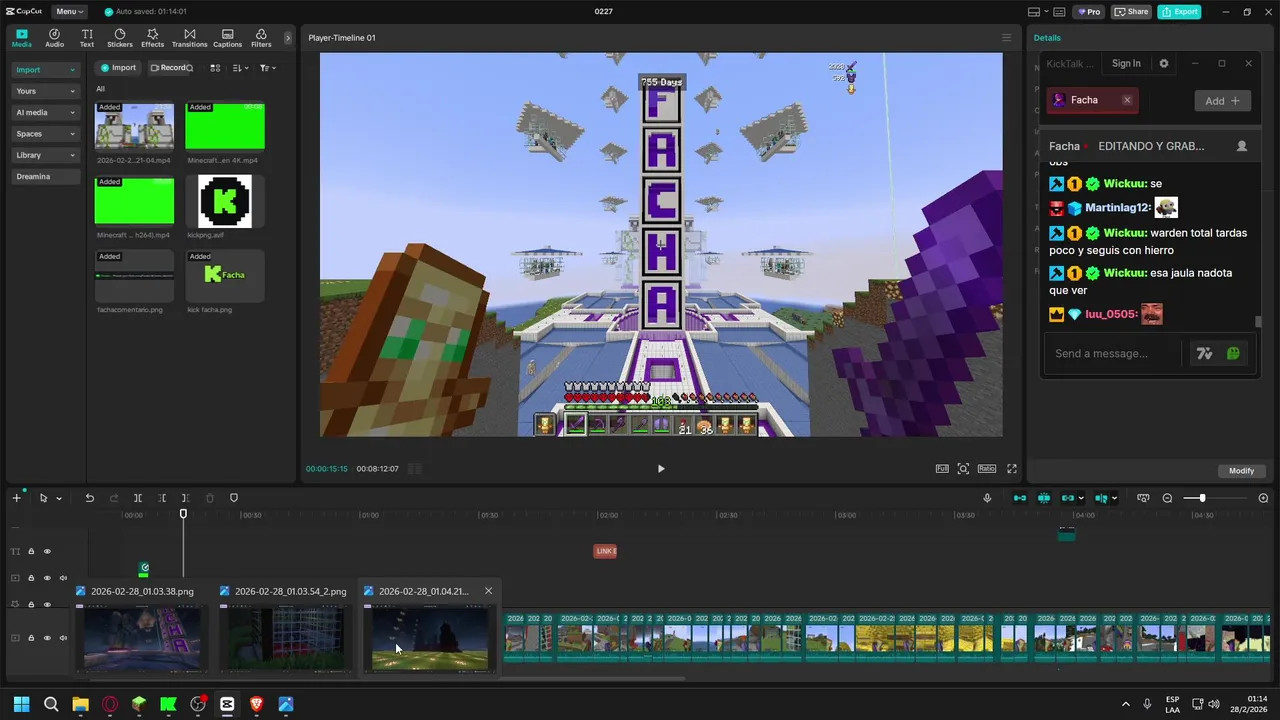Click the zoom preview icon in the player

tap(963, 468)
